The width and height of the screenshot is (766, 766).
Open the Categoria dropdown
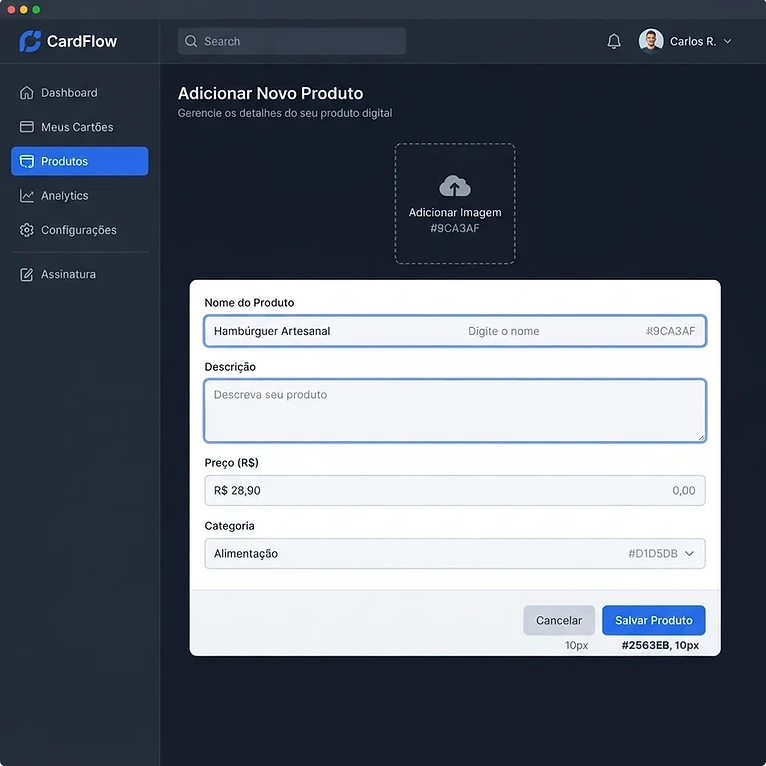coord(455,553)
